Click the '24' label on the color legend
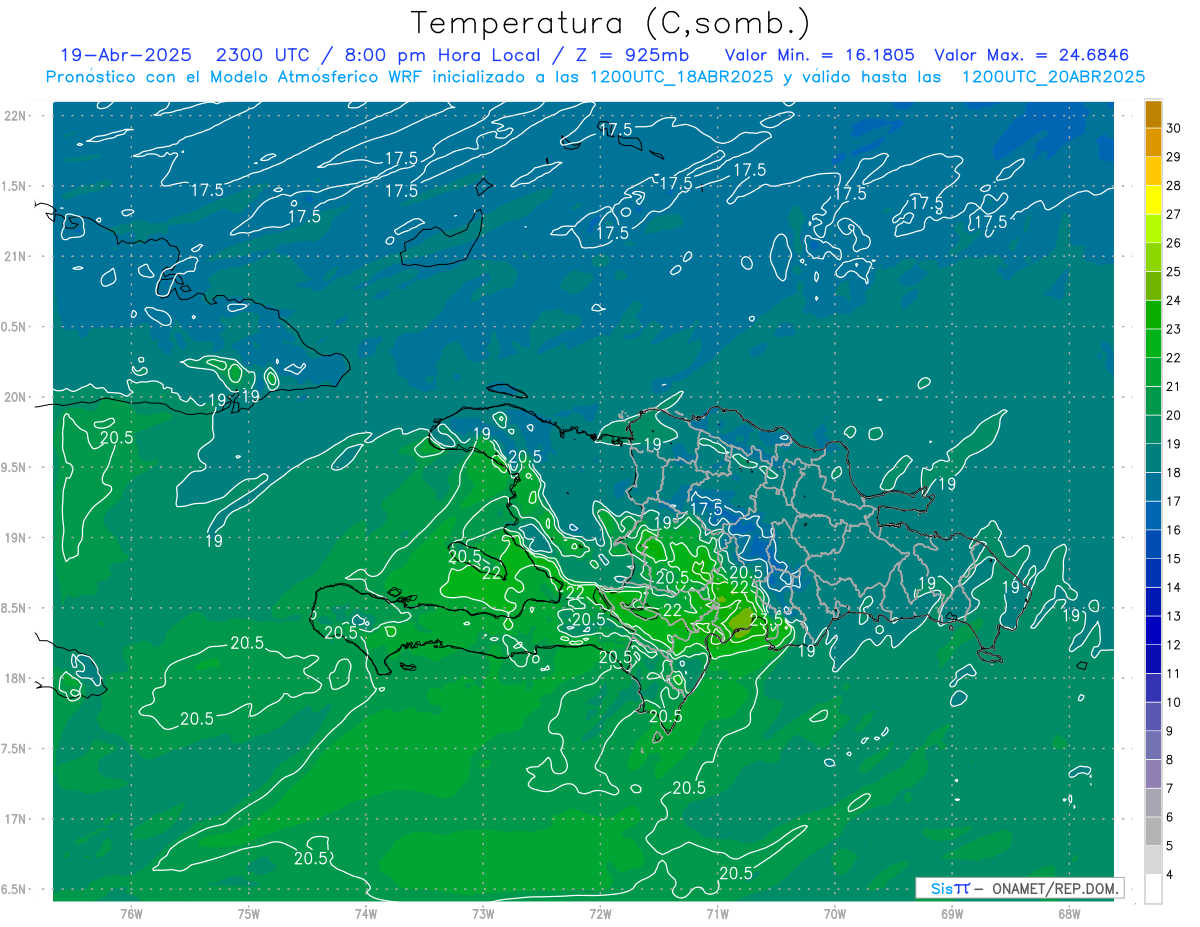 tap(1174, 300)
